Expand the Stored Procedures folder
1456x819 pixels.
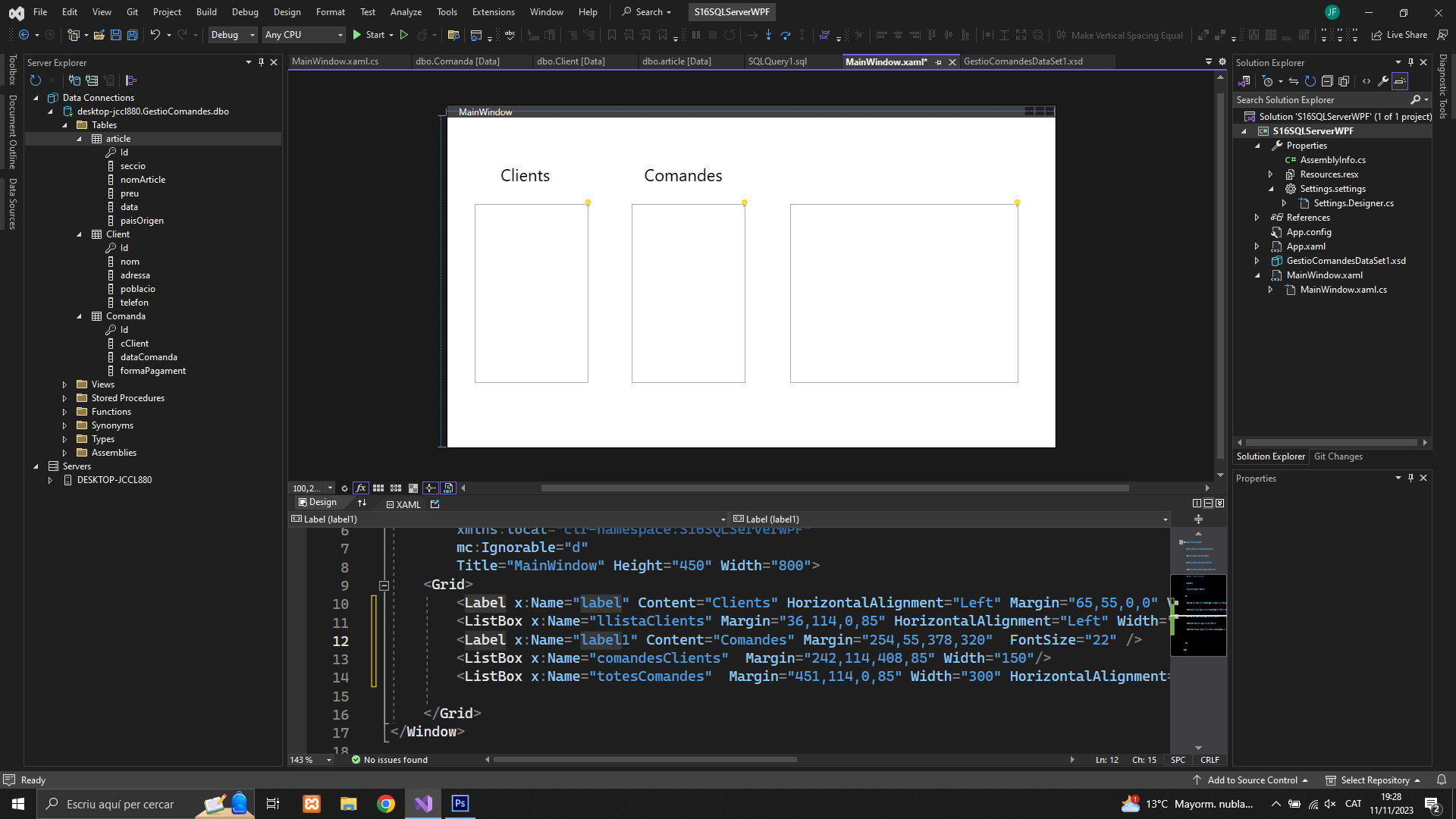click(x=64, y=398)
